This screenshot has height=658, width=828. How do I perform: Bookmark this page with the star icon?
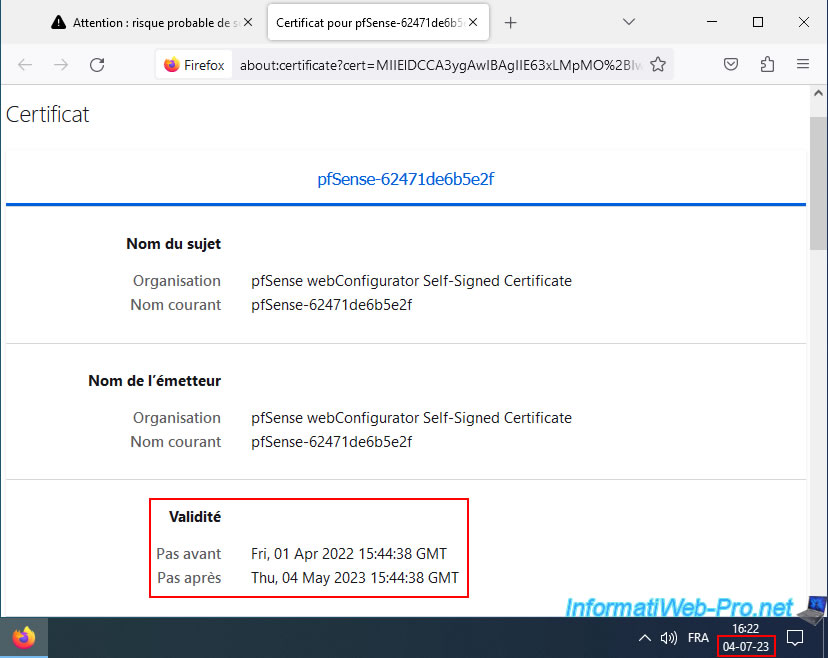tap(658, 64)
